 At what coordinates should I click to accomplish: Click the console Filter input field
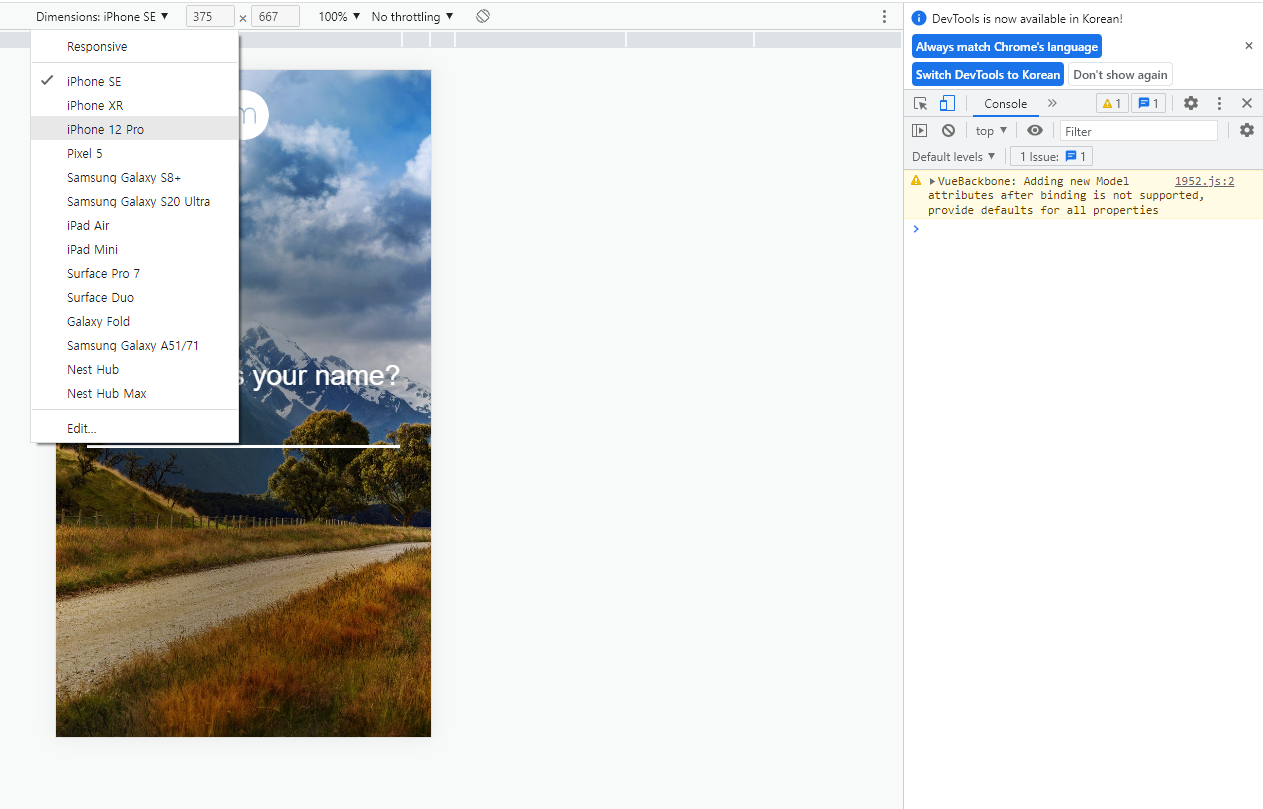click(x=1139, y=131)
